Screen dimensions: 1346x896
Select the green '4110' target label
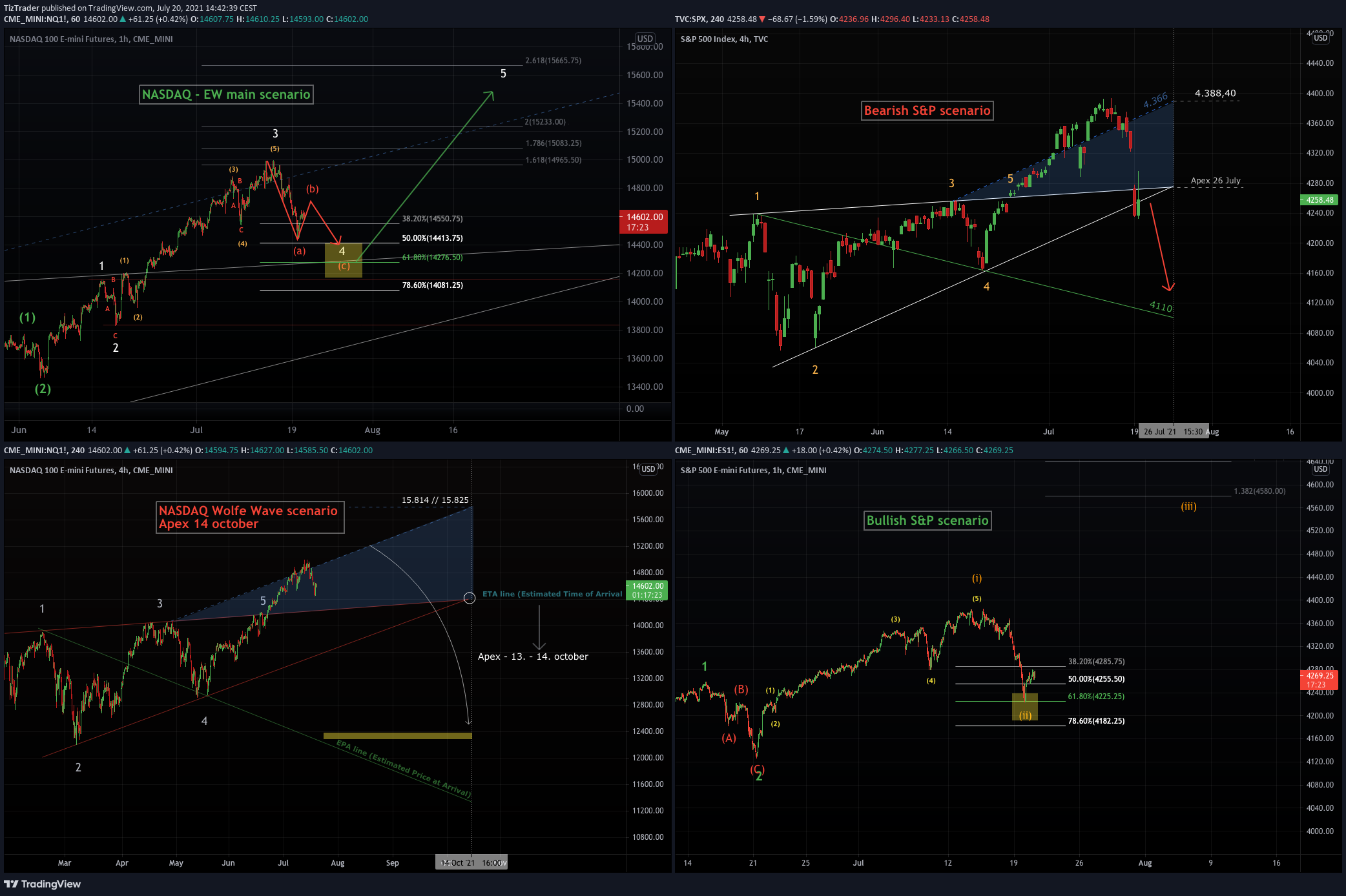[1161, 307]
